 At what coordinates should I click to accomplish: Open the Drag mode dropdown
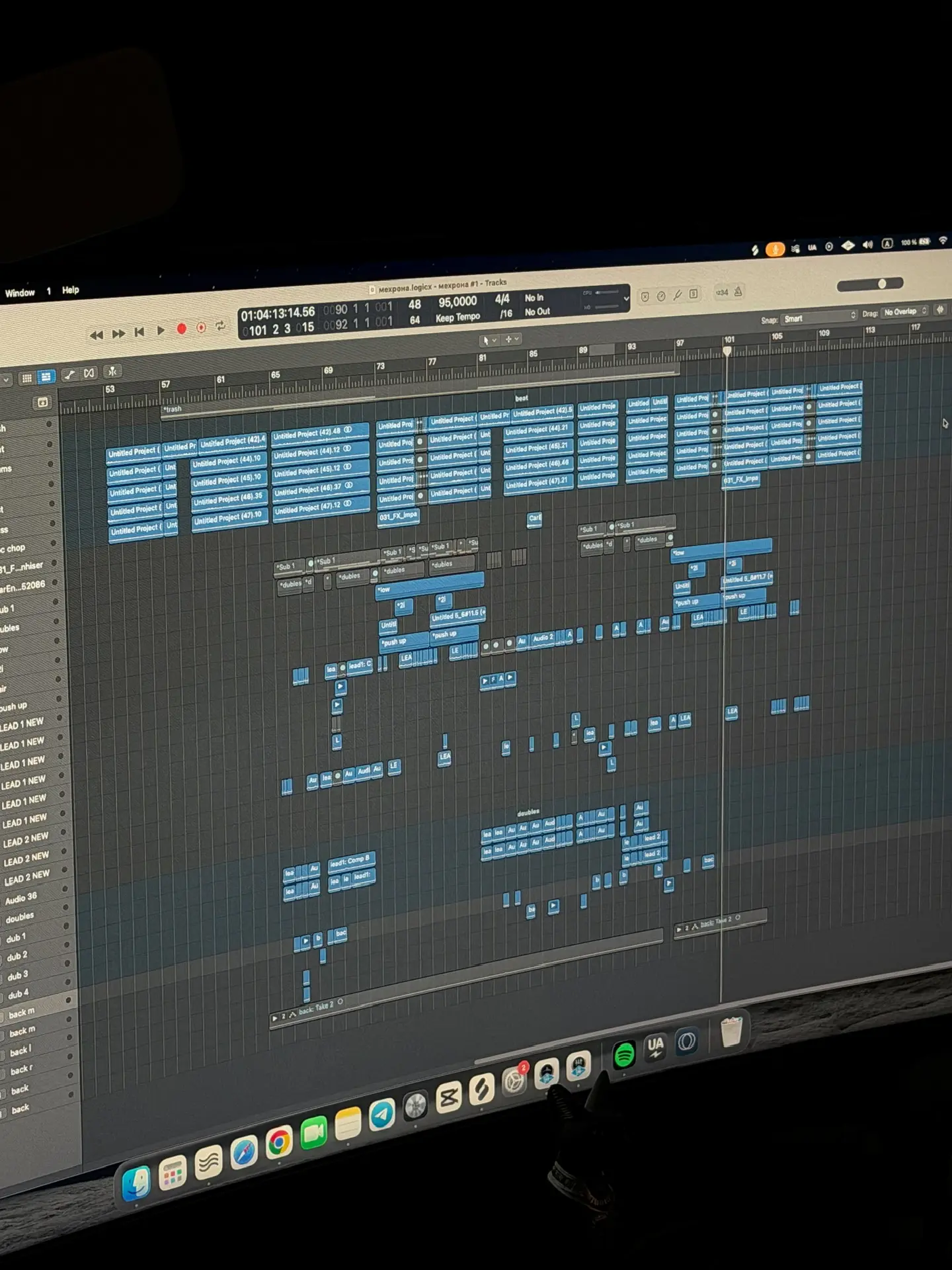pyautogui.click(x=906, y=312)
